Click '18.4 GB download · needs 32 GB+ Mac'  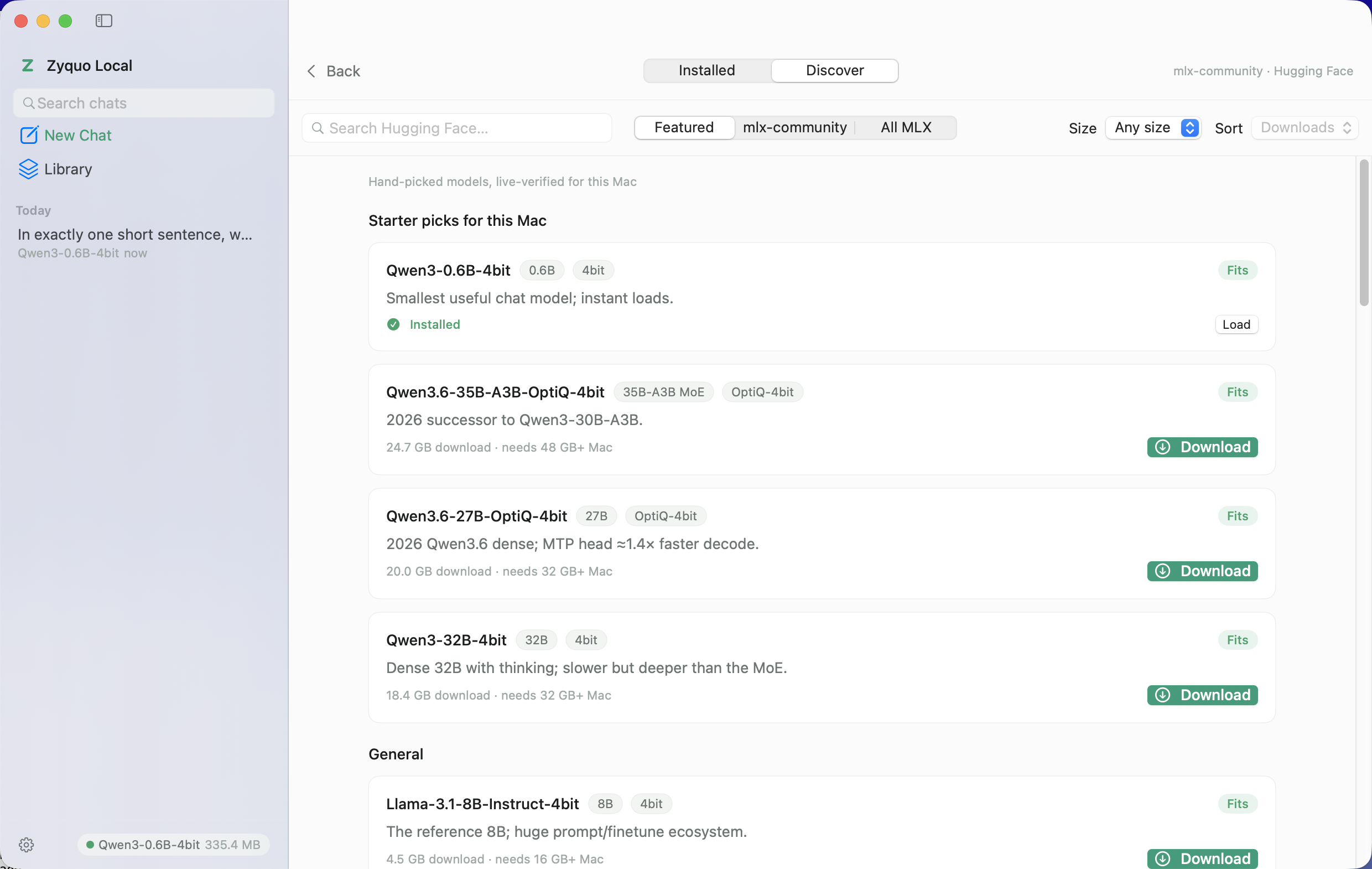tap(498, 695)
